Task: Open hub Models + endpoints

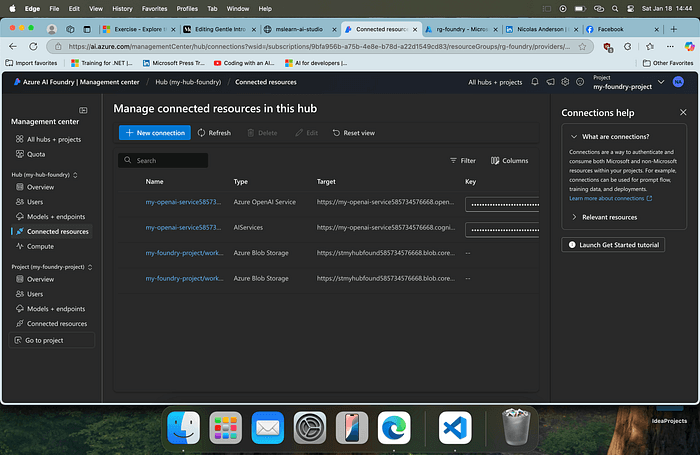Action: (50, 217)
